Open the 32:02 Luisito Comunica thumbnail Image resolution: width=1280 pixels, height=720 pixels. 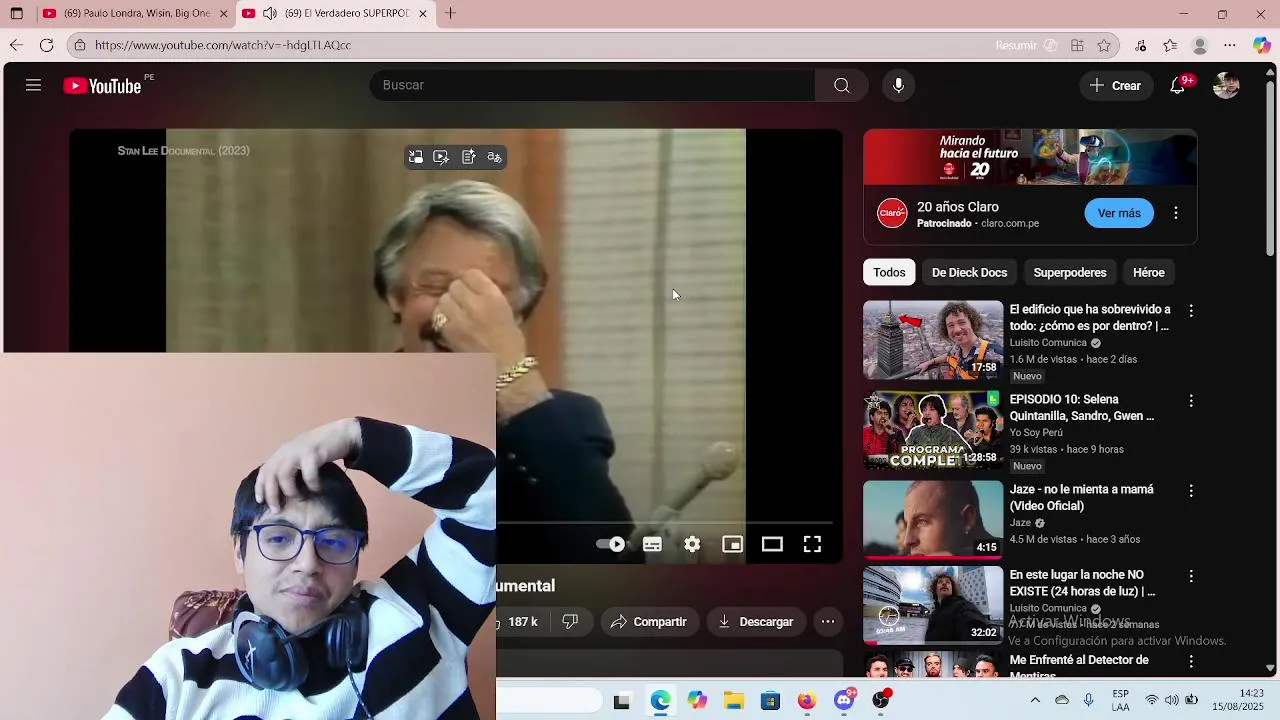[933, 605]
